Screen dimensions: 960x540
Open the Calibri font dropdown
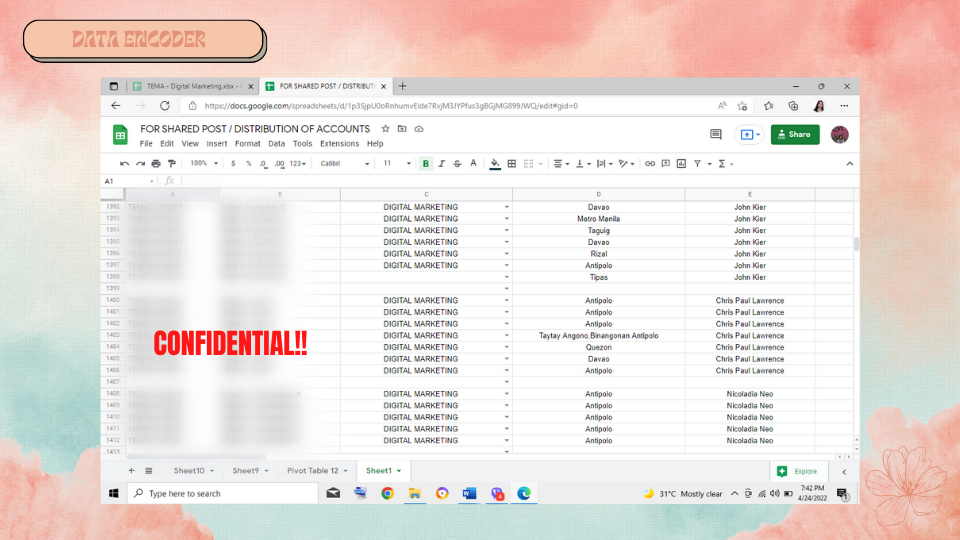345,163
